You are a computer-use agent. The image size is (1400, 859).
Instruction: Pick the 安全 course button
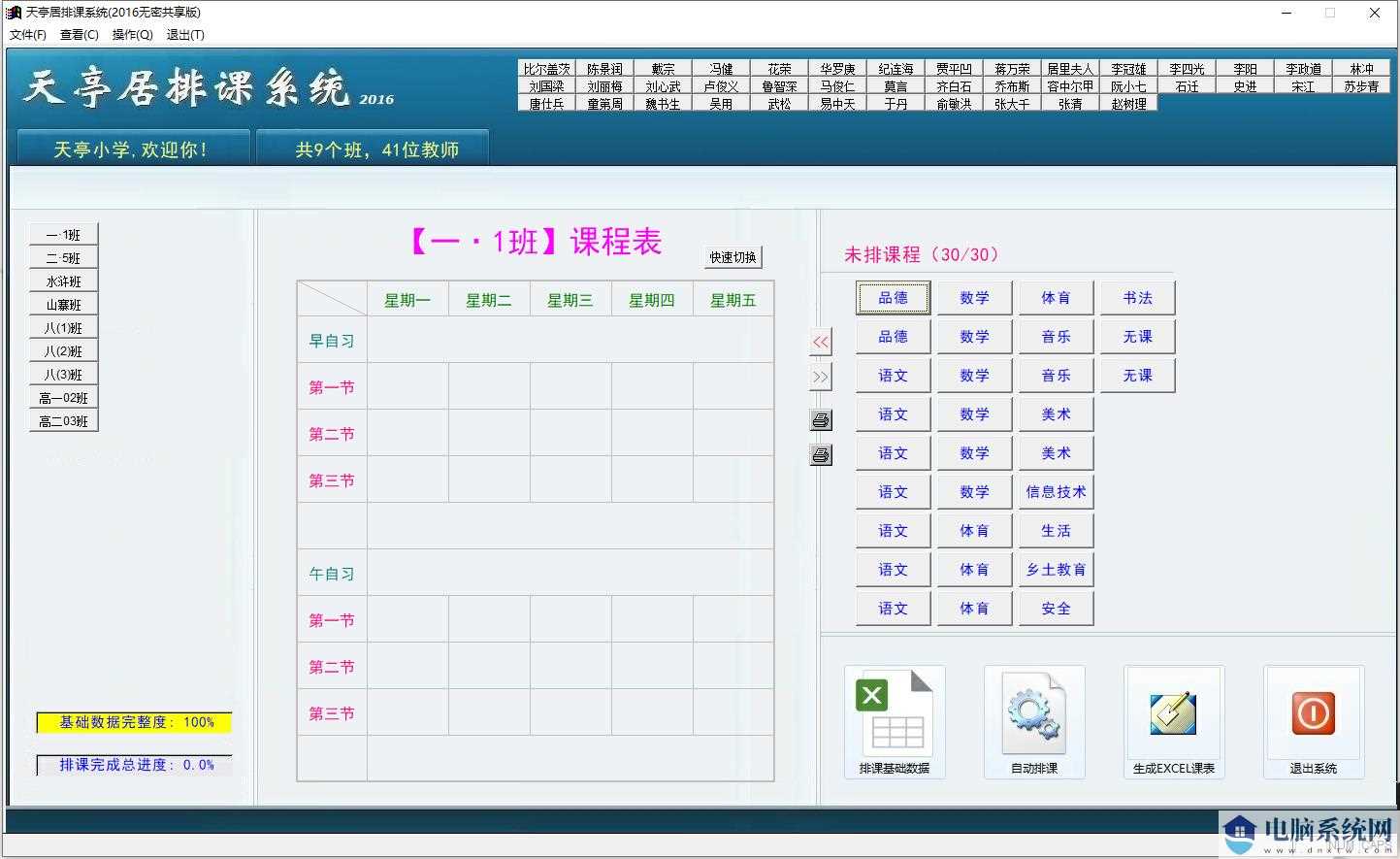click(1056, 609)
